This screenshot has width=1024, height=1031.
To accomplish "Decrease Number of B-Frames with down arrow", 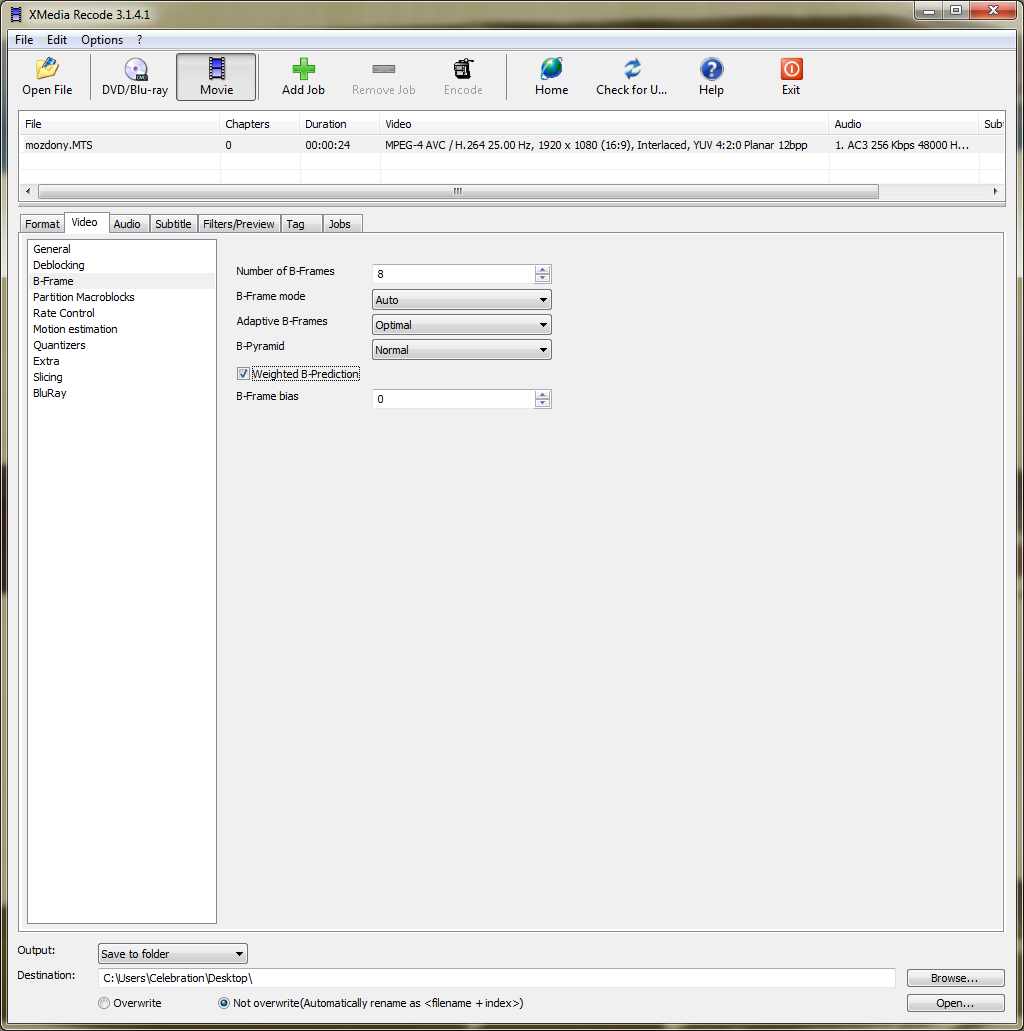I will pos(543,278).
